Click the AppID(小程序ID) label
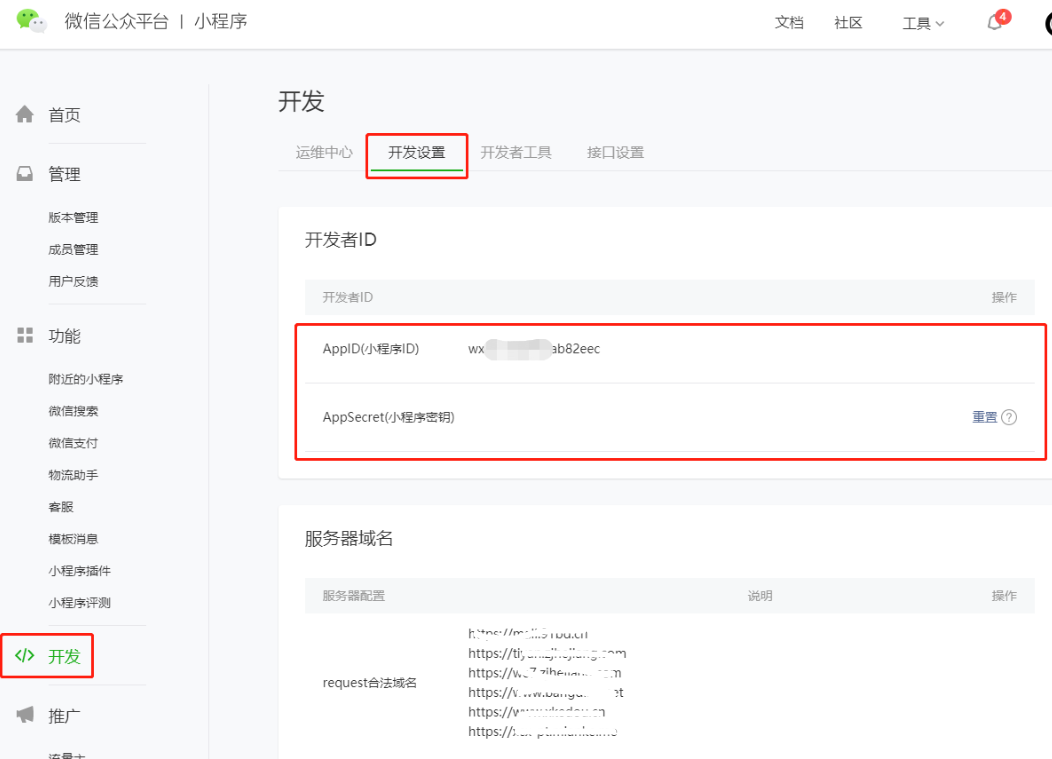This screenshot has width=1052, height=759. pyautogui.click(x=371, y=349)
